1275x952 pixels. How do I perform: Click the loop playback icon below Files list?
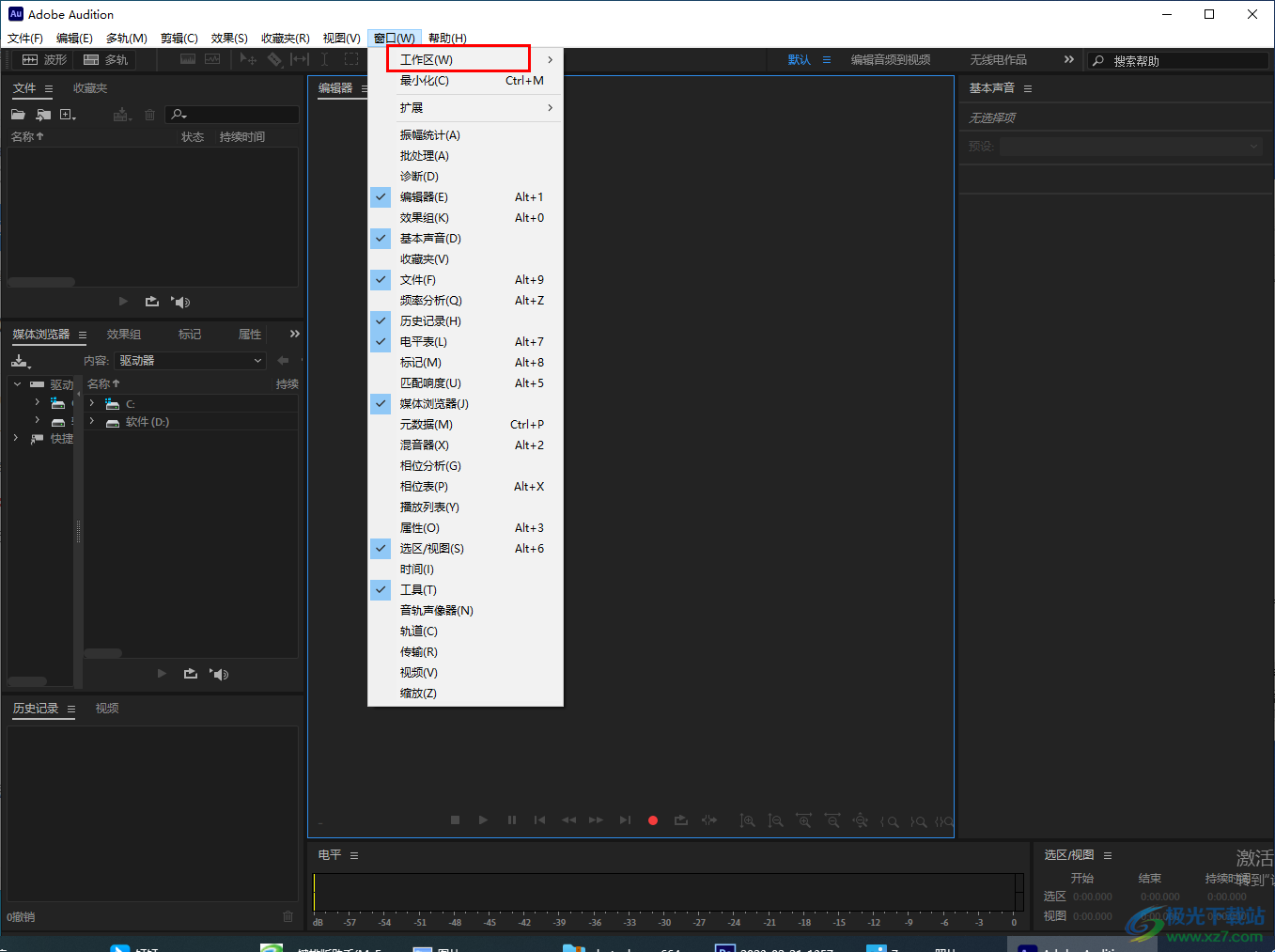[x=151, y=302]
